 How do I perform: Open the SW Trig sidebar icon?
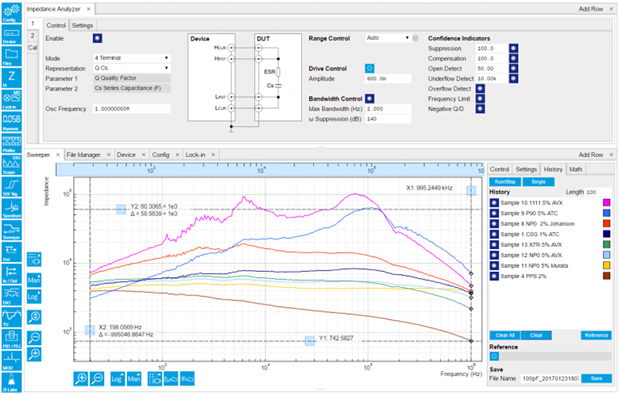point(12,187)
